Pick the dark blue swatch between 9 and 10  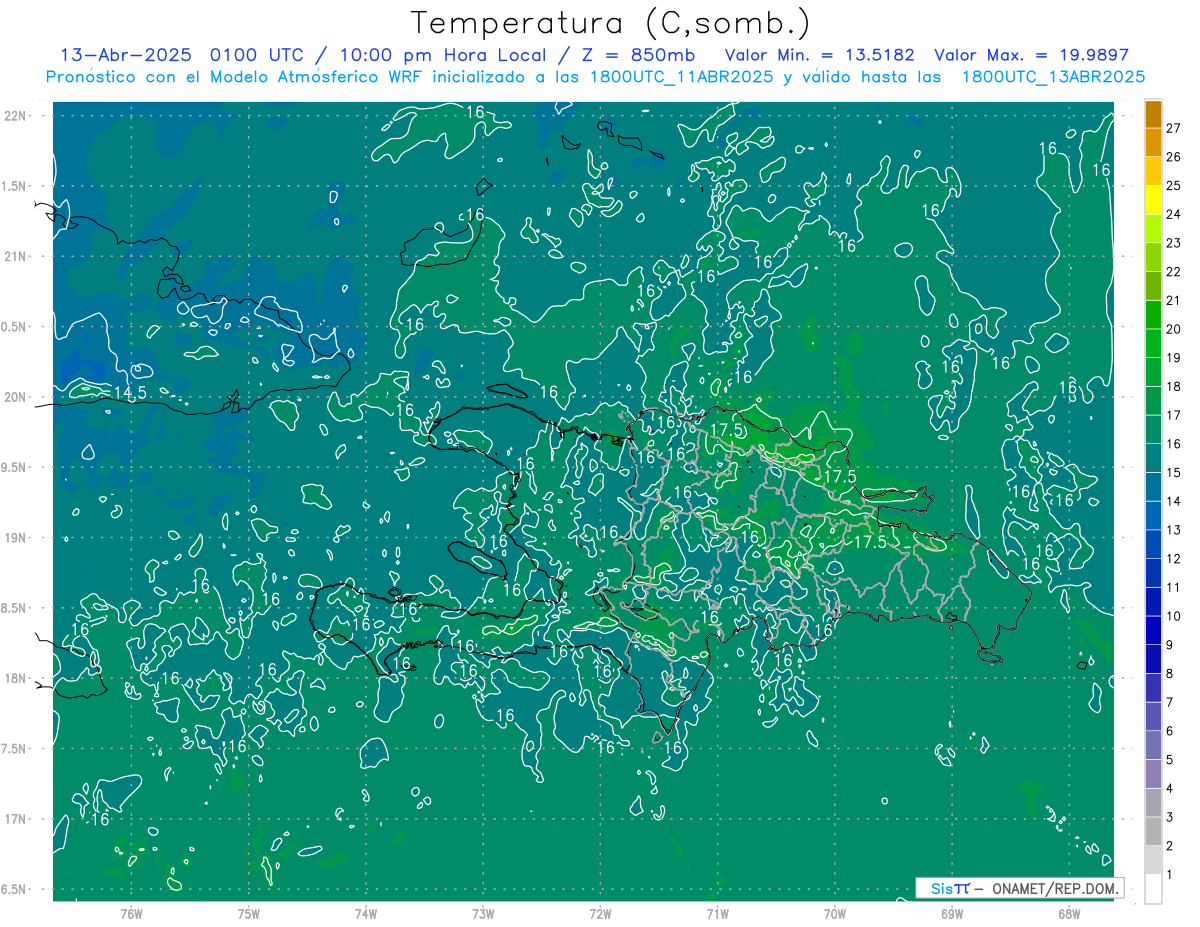(x=1153, y=631)
